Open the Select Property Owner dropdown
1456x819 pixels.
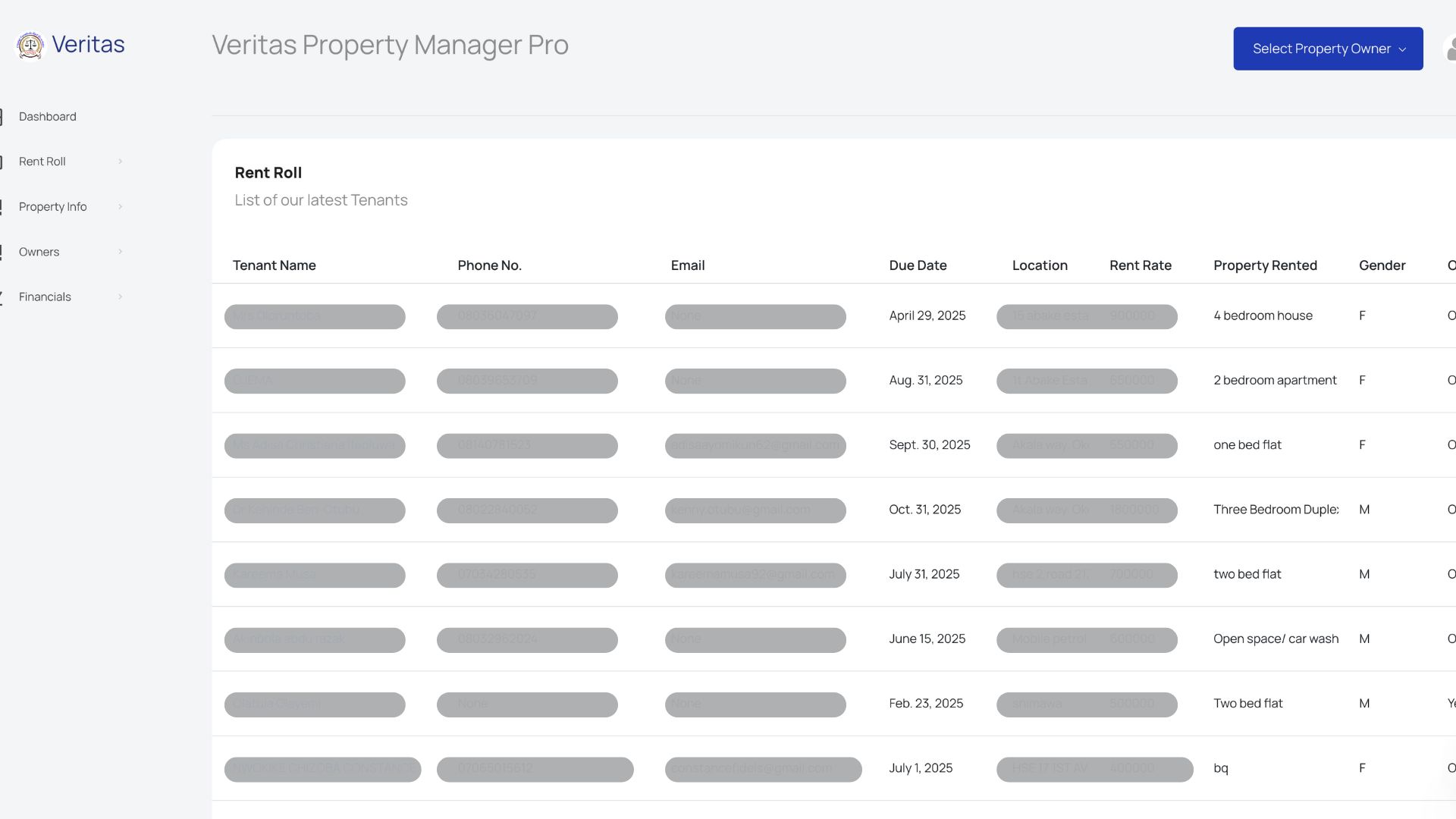1328,49
